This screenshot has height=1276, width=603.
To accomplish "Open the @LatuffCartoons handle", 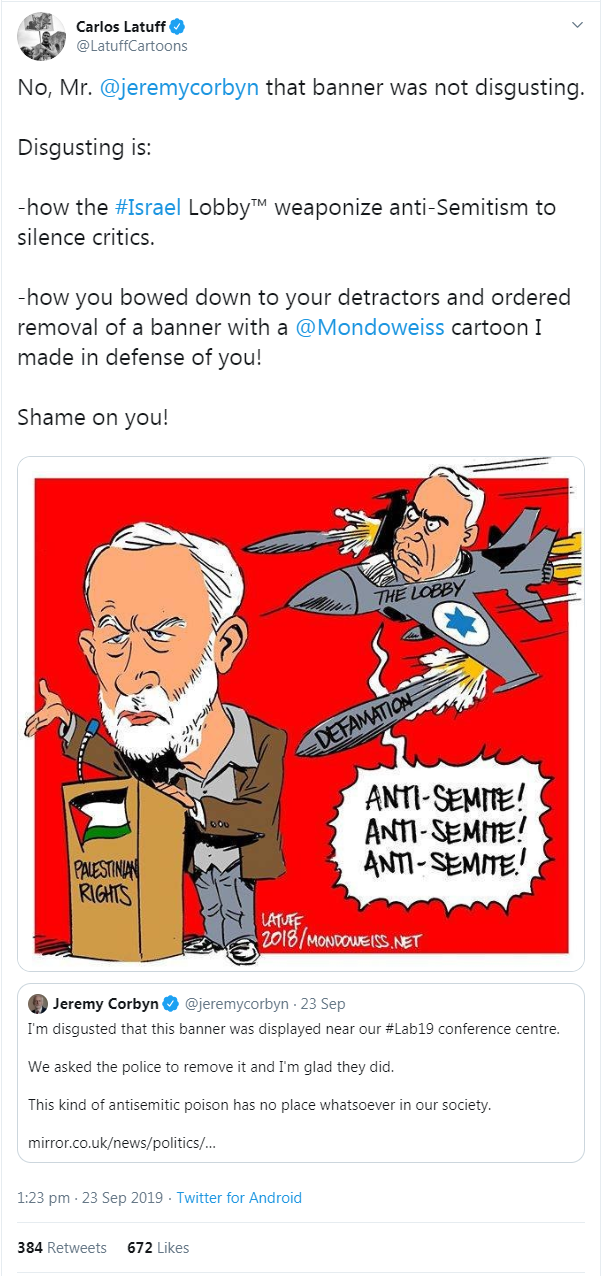I will point(131,46).
